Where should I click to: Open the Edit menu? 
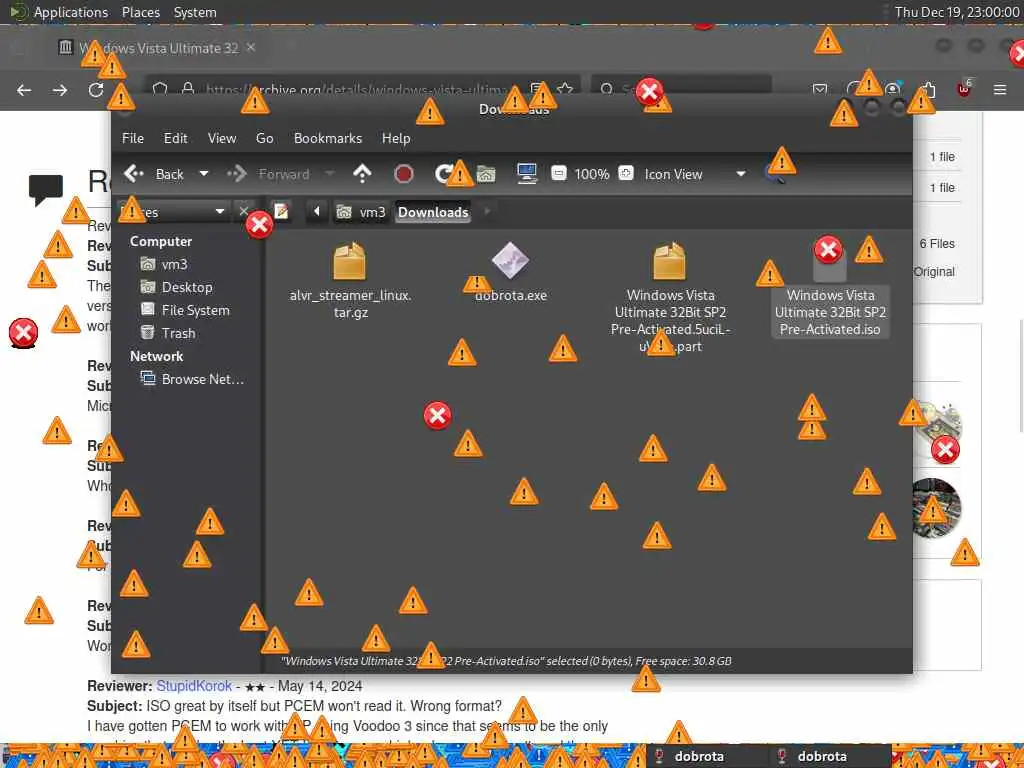point(176,138)
